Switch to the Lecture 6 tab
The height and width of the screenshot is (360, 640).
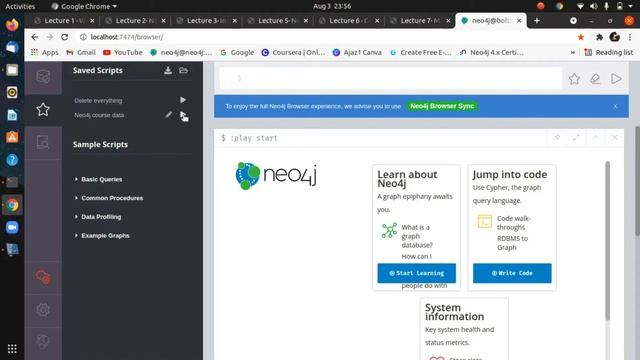[349, 20]
